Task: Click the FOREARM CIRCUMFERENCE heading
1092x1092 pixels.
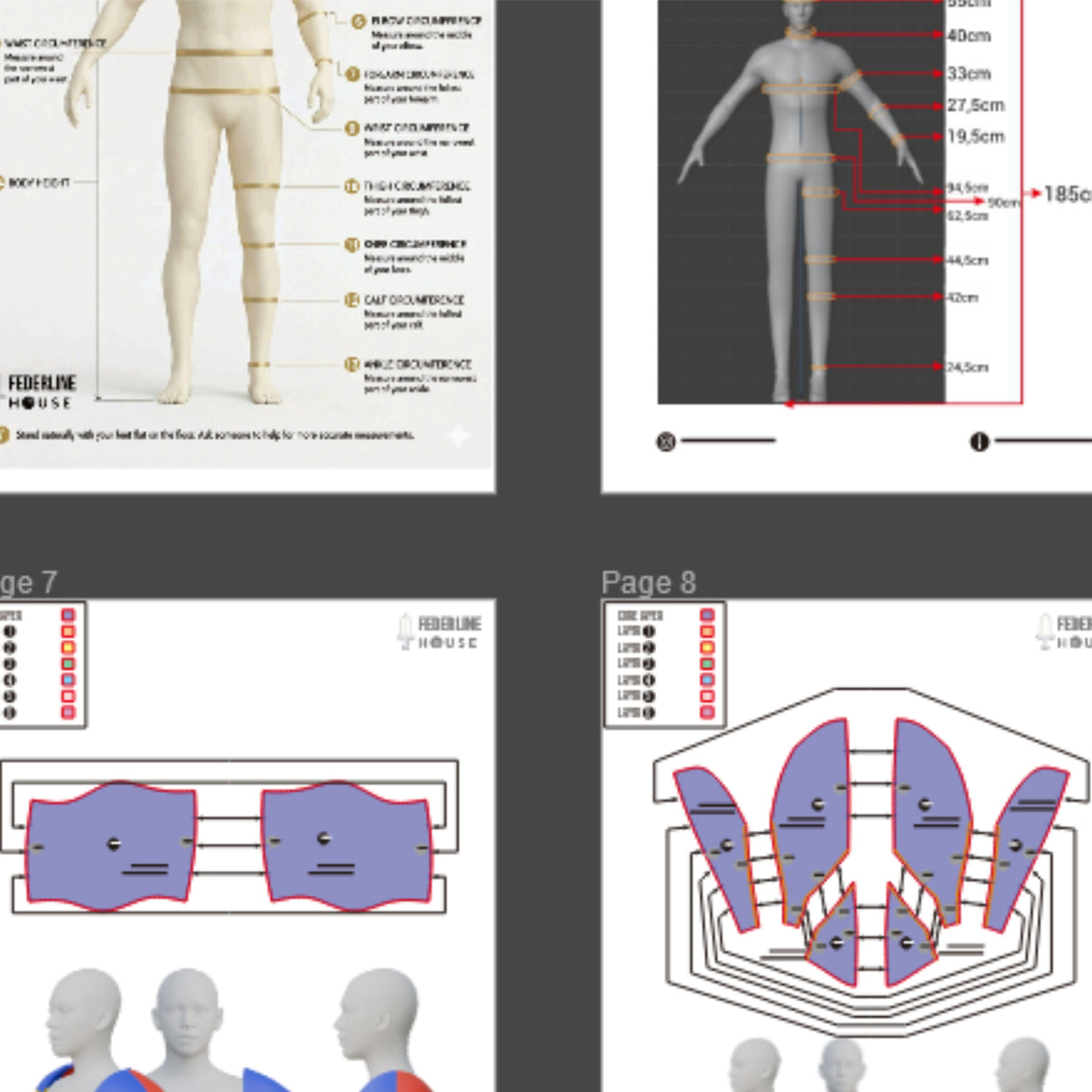Action: tap(419, 75)
